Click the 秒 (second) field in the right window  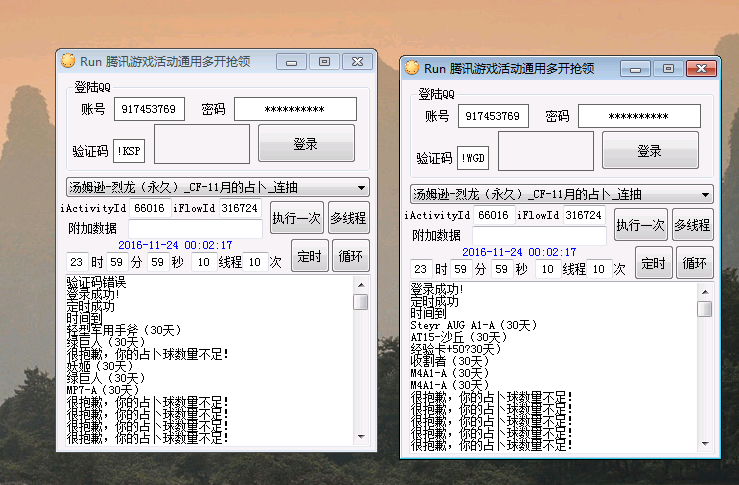(502, 269)
